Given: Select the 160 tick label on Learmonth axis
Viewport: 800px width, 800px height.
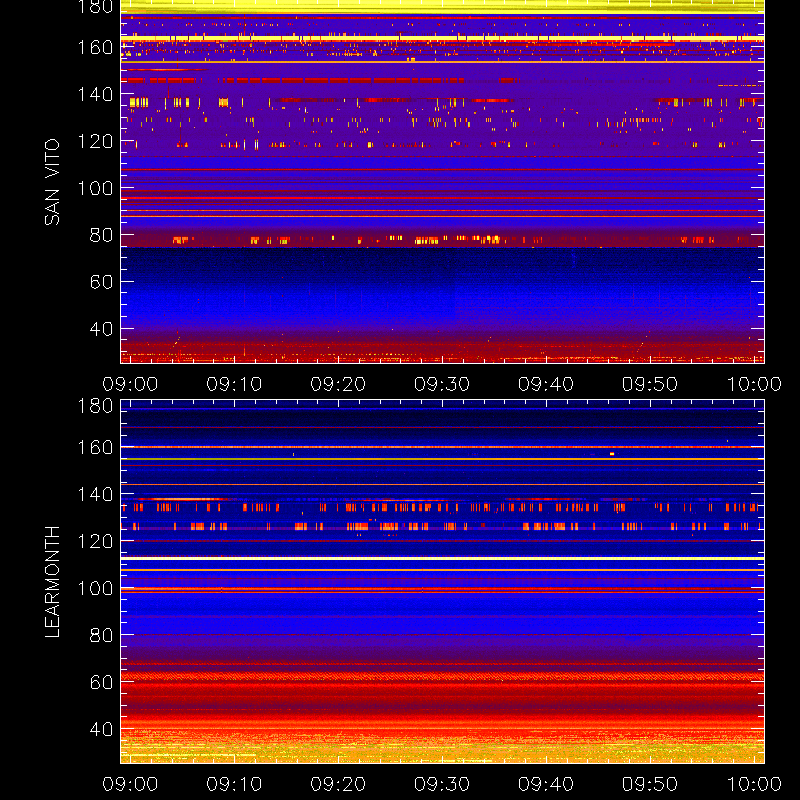Looking at the screenshot, I should pos(95,447).
